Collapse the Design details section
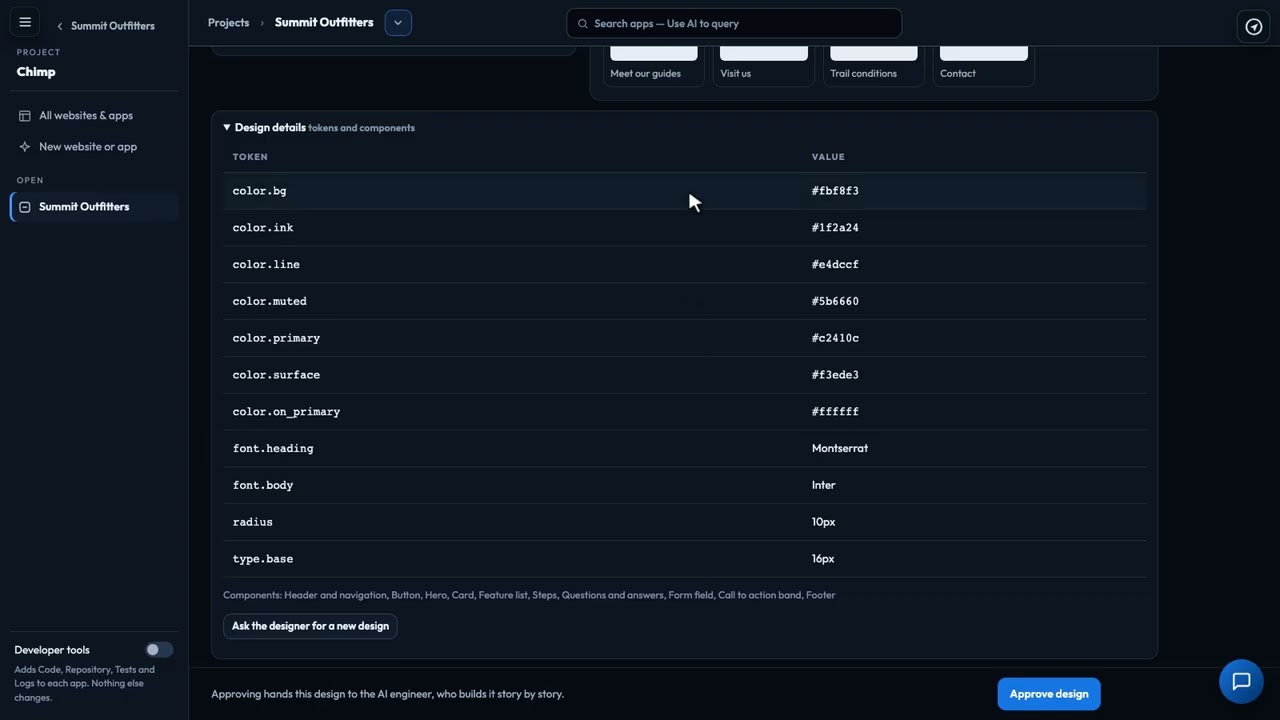The width and height of the screenshot is (1280, 720). [227, 128]
